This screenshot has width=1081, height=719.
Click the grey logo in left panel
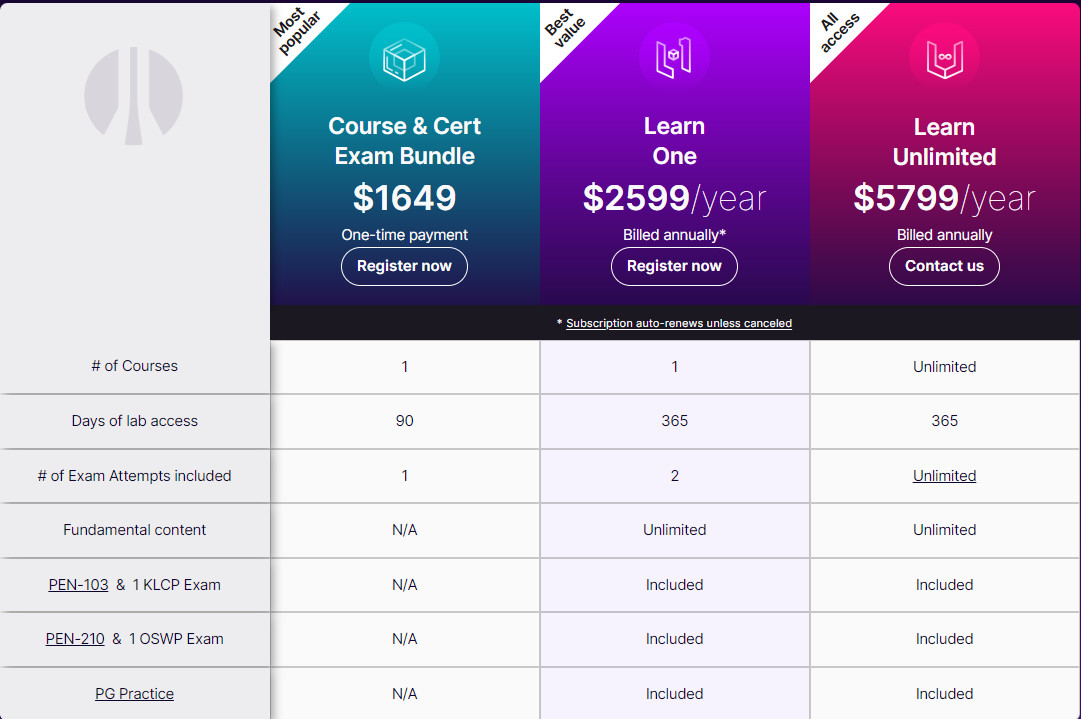coord(134,96)
